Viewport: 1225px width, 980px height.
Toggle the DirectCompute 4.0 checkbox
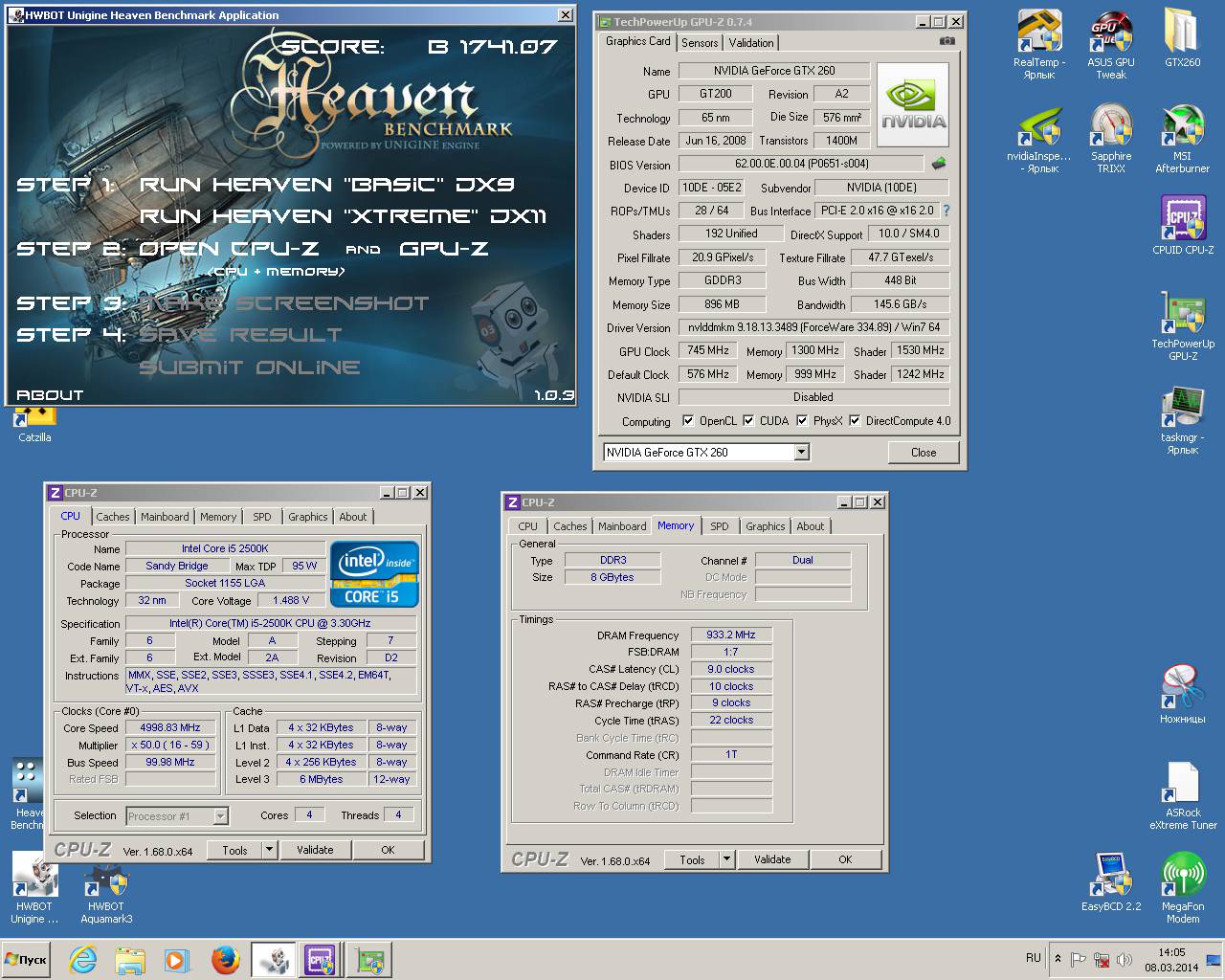pos(855,420)
